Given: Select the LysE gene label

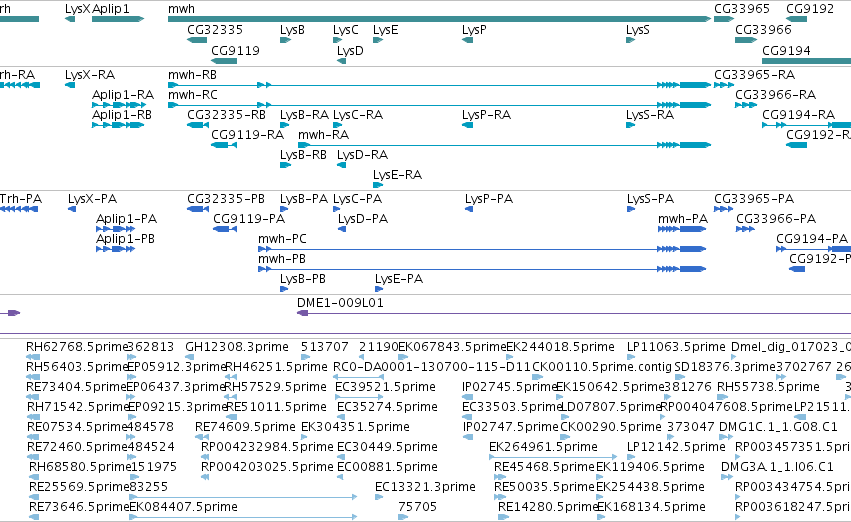Looking at the screenshot, I should click(386, 30).
